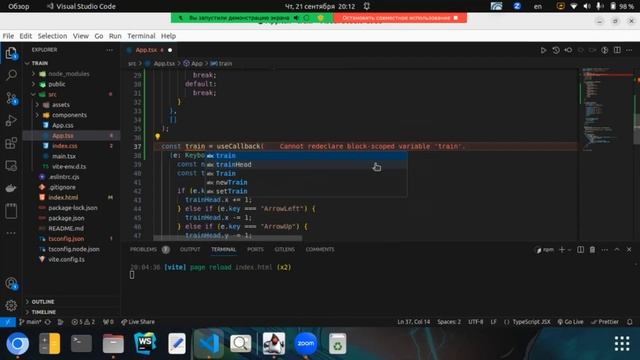Click Prettier in status bar
The height and width of the screenshot is (360, 640).
coord(605,322)
